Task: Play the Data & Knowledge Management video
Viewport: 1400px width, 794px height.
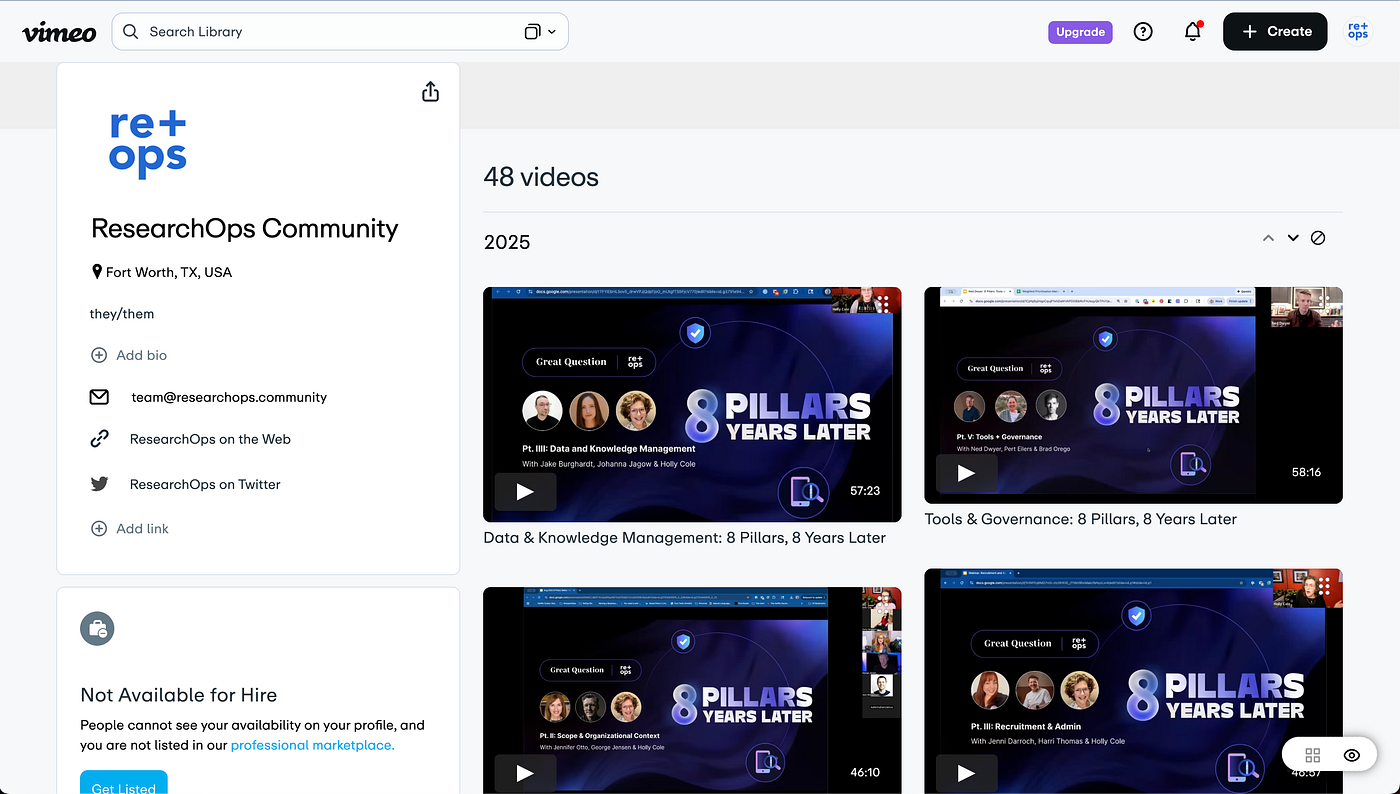Action: coord(524,491)
